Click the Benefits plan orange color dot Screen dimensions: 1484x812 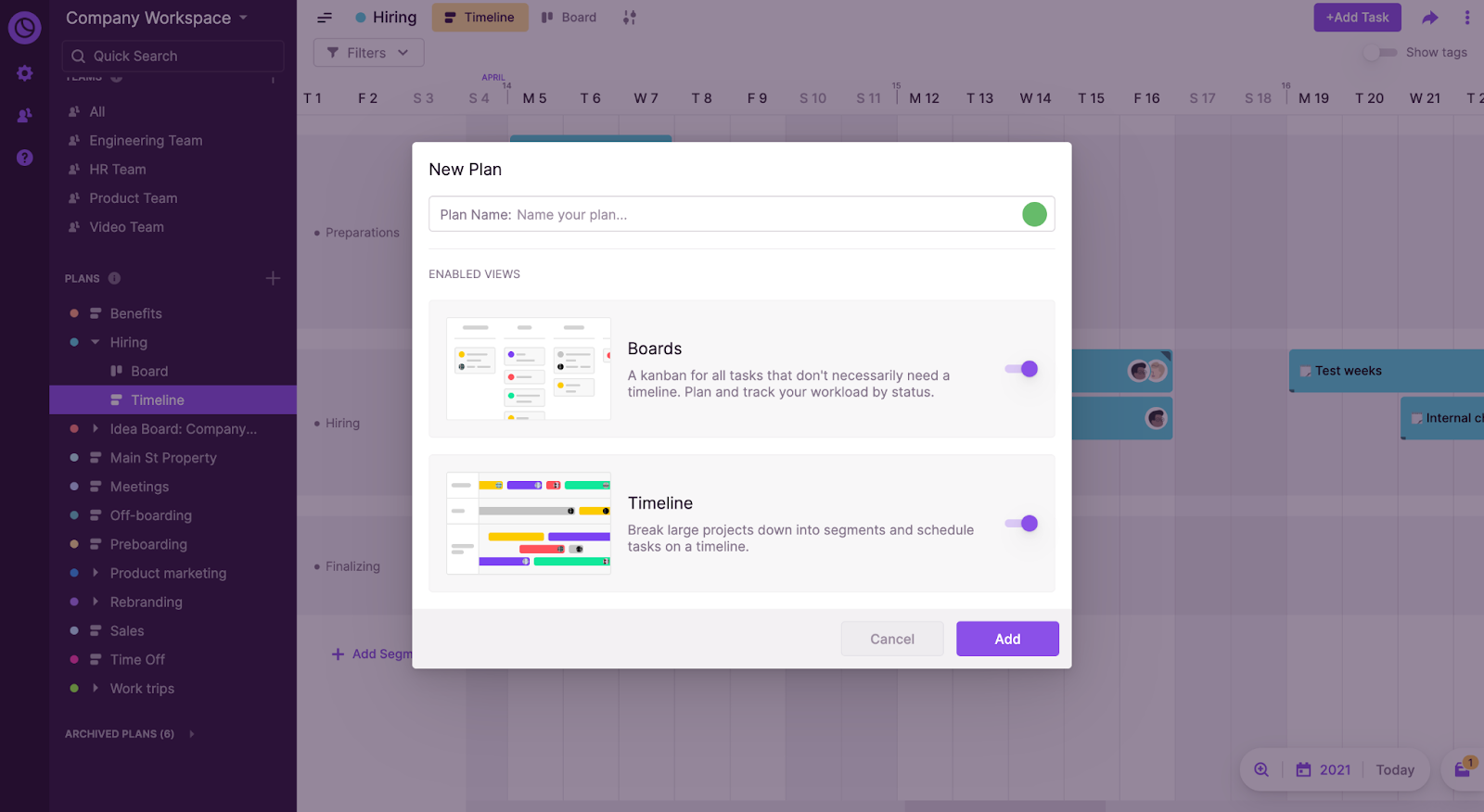74,313
